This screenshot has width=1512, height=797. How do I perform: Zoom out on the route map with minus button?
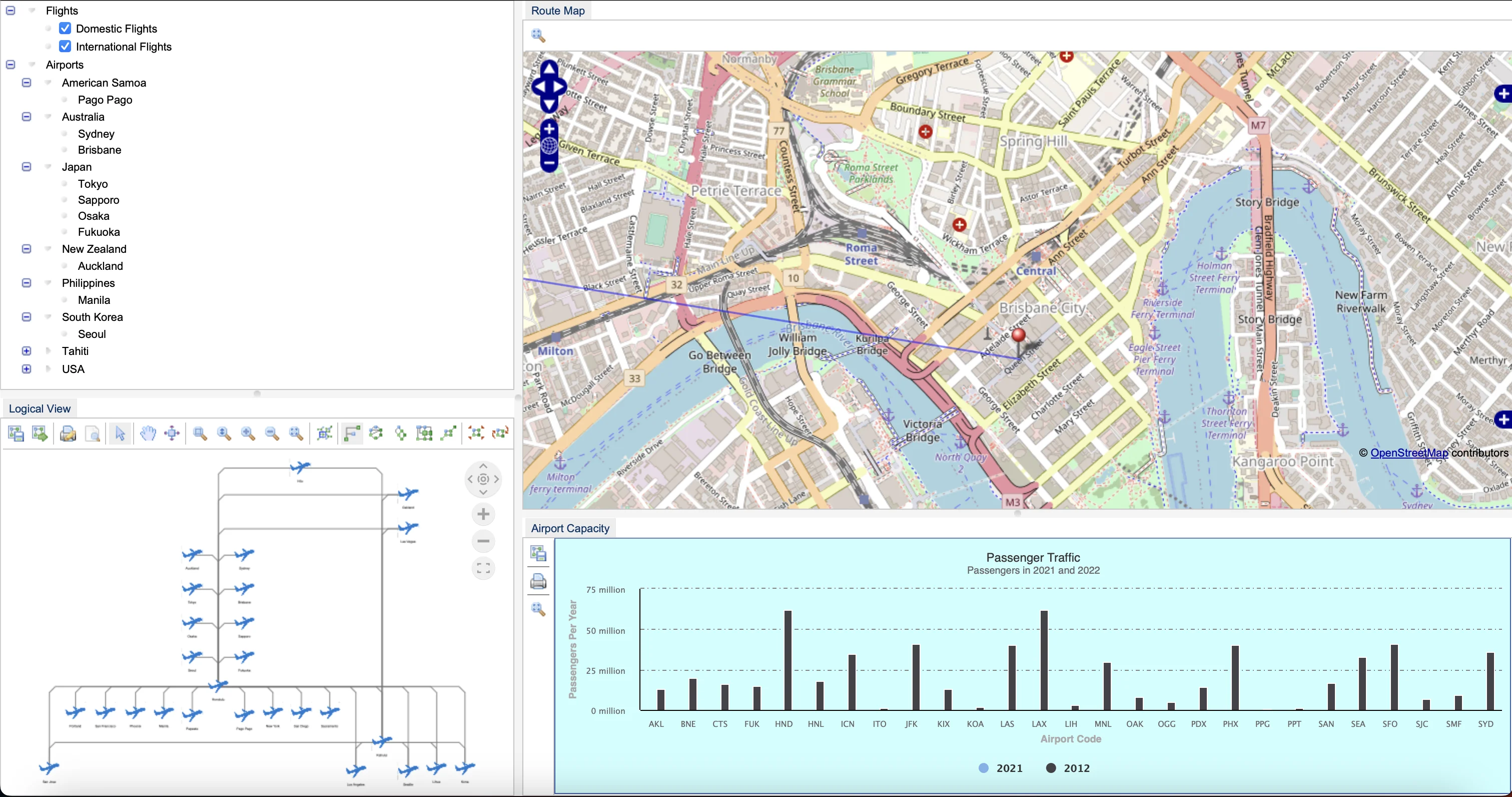coord(549,162)
